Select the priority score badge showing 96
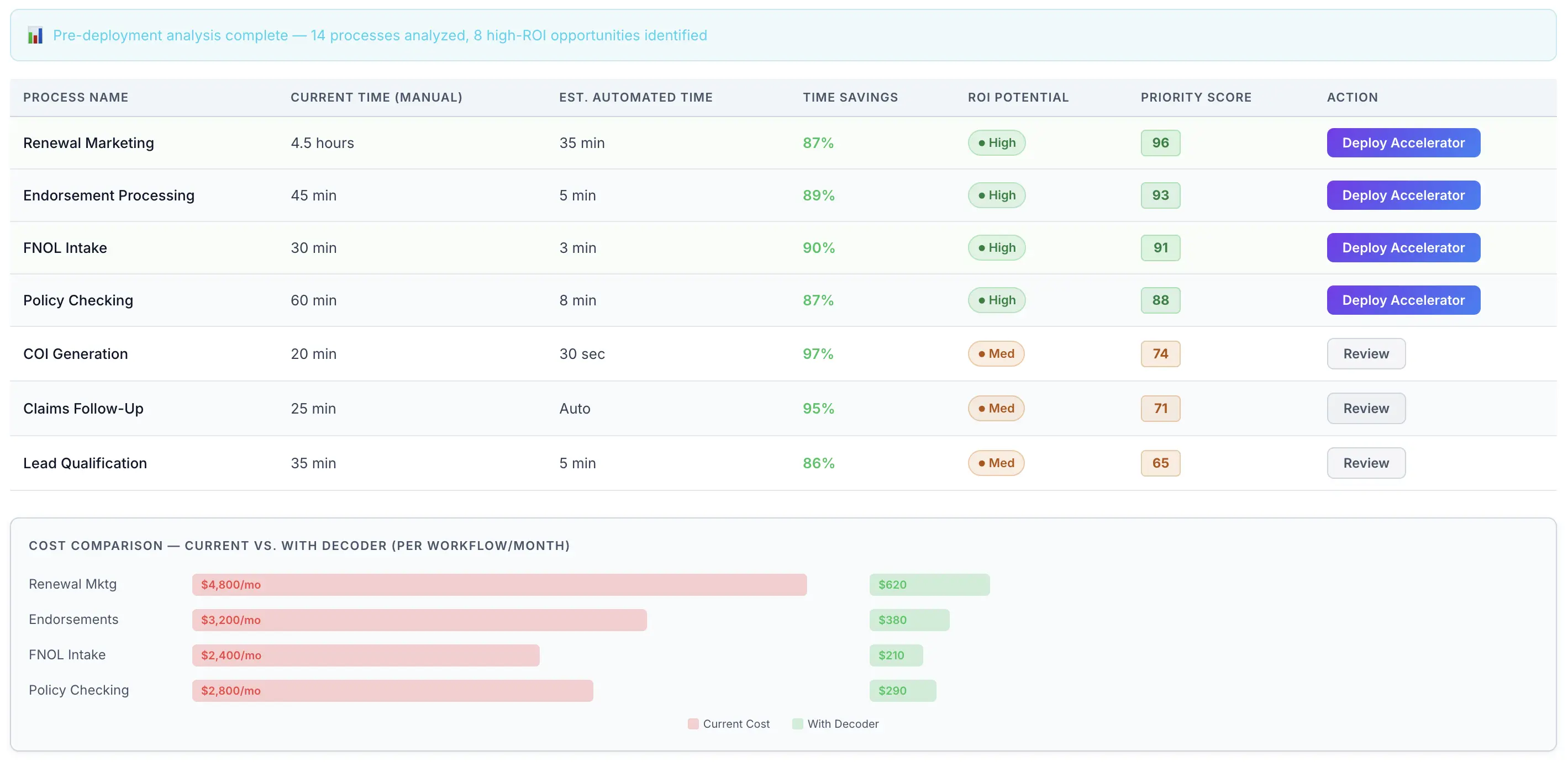1568x783 pixels. point(1160,142)
